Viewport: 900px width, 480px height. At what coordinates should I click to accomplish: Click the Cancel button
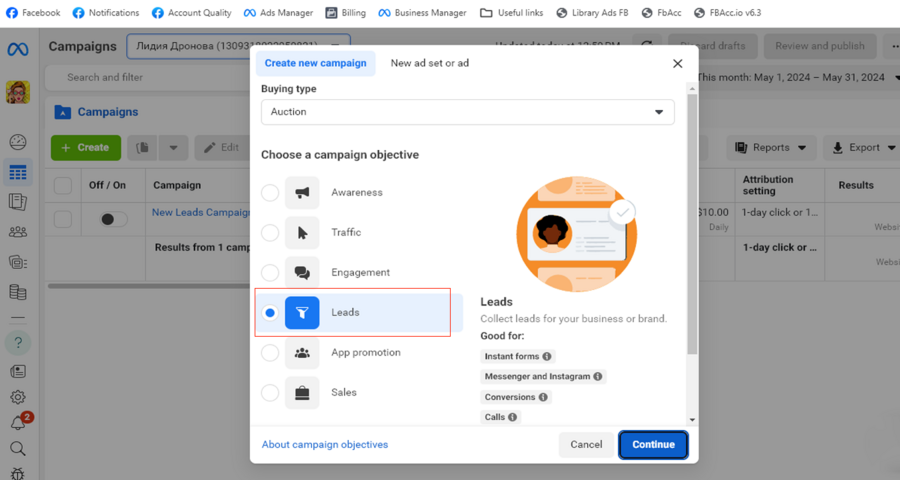pos(586,444)
